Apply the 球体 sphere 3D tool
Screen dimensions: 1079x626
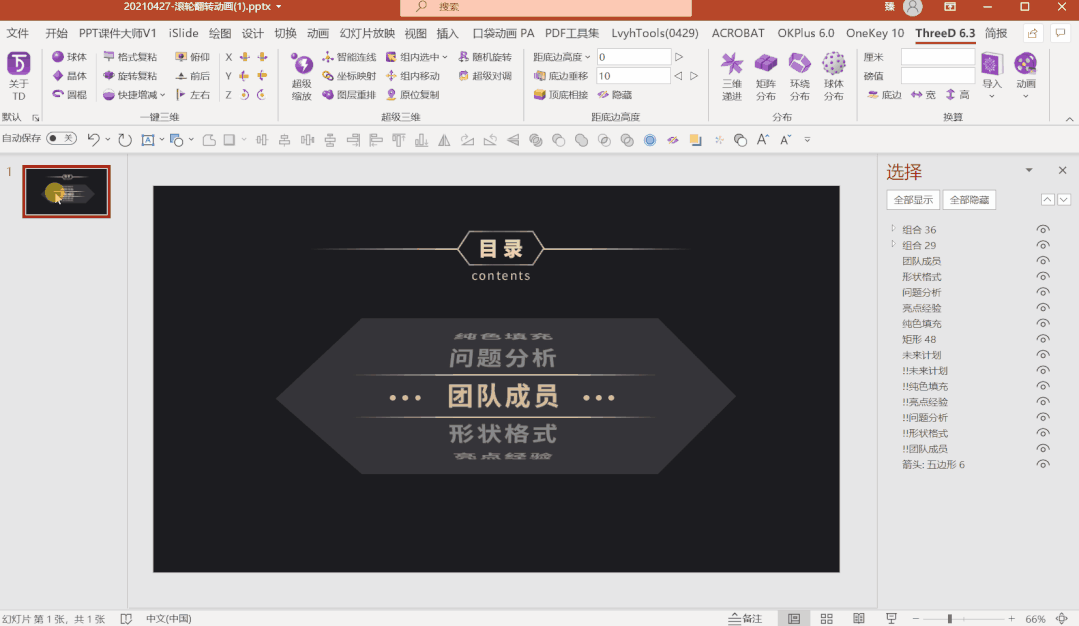coord(70,57)
